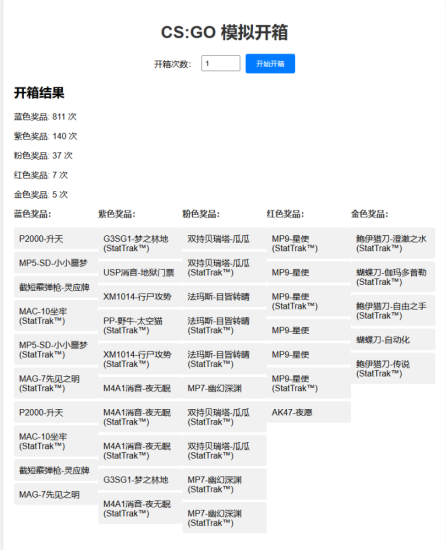Select PP-野牛-太空猫 (StatTrak™) item

coord(140,326)
